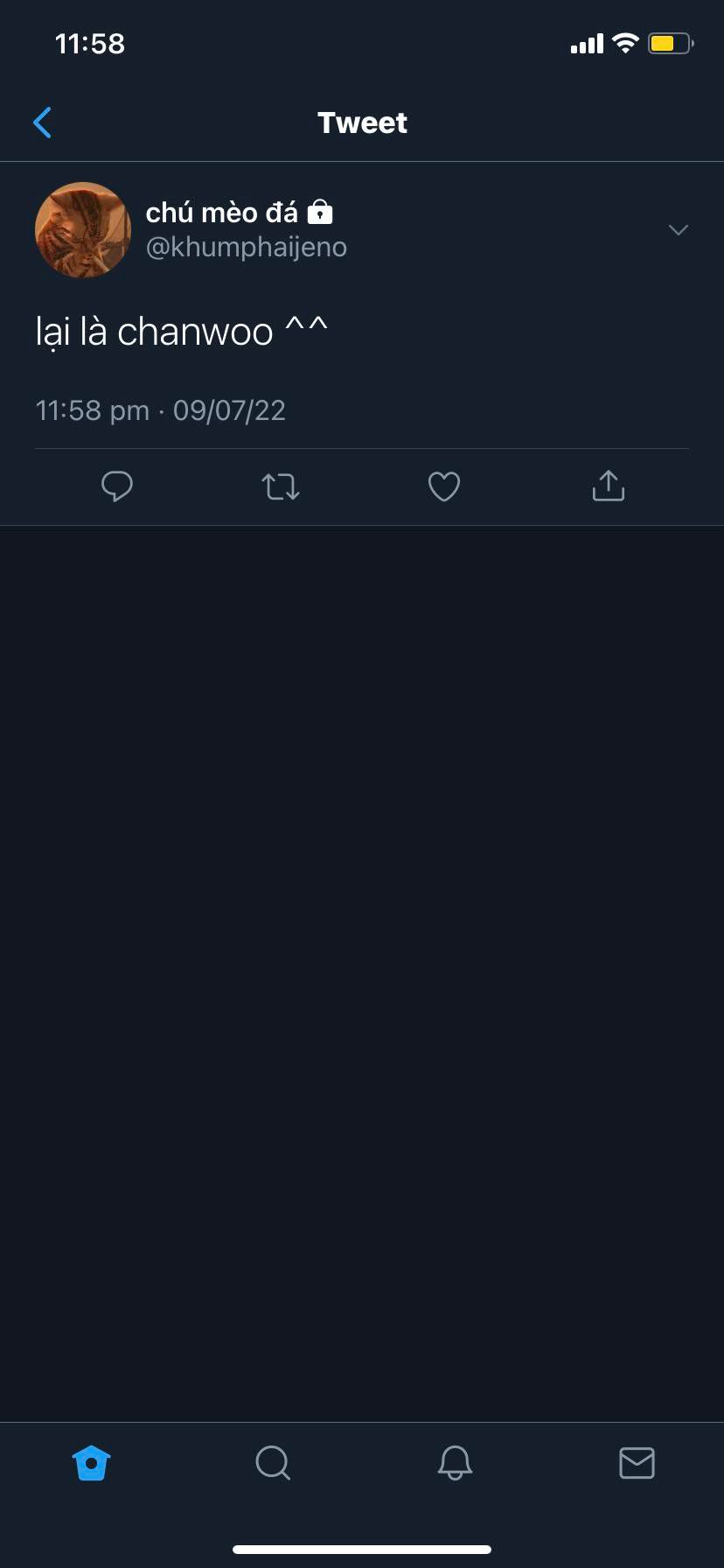Open the profile name "chú mèo đá"
This screenshot has height=1568, width=724.
pos(221,213)
